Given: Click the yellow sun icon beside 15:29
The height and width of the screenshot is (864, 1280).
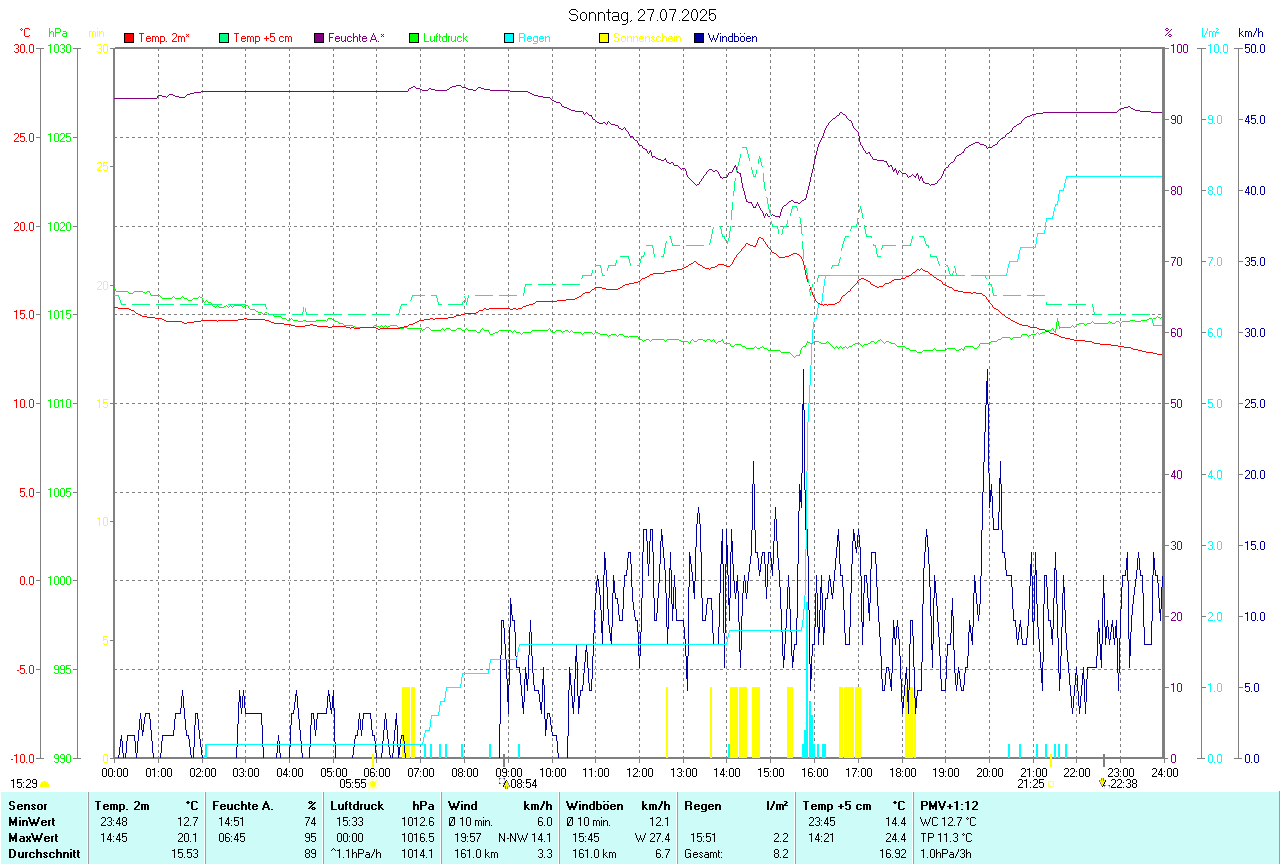Looking at the screenshot, I should pos(45,784).
